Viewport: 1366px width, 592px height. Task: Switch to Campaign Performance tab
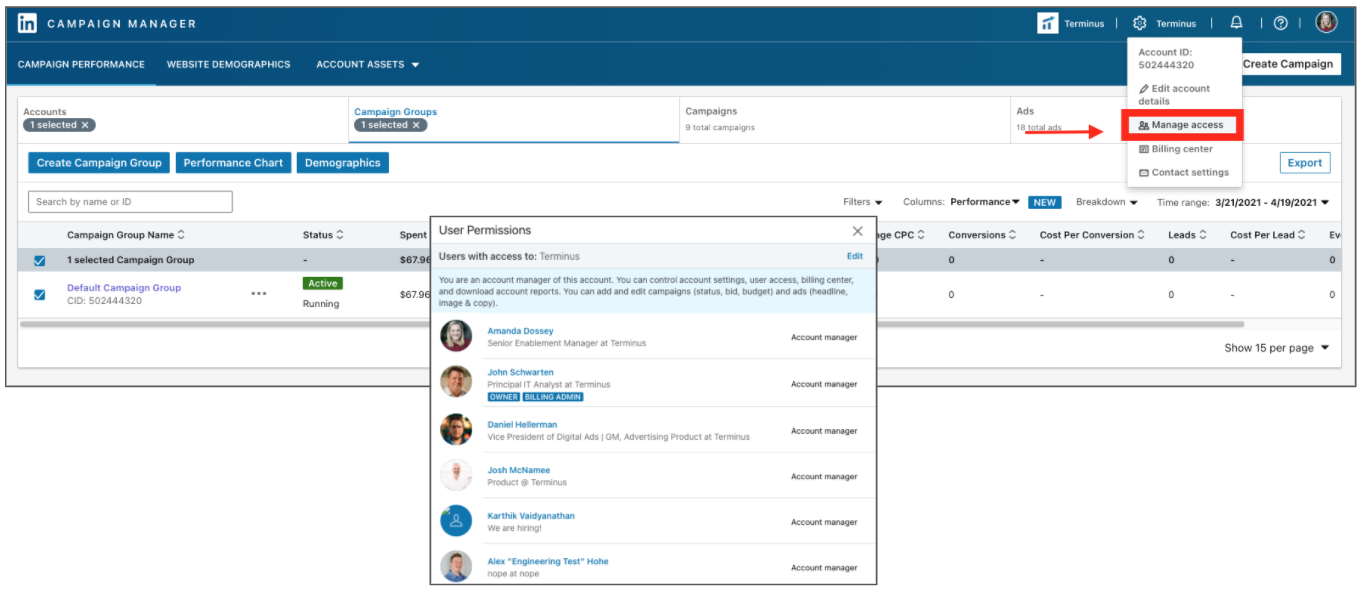(81, 64)
